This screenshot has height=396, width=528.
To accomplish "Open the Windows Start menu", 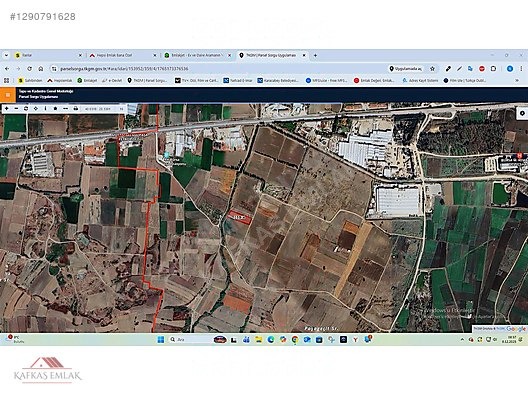I will [x=161, y=339].
